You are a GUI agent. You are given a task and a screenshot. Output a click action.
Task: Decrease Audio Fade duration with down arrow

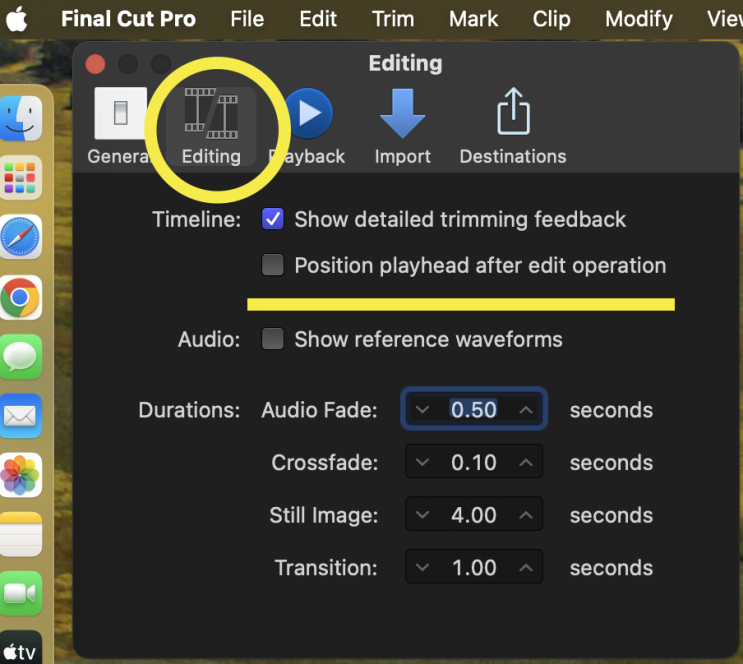click(x=422, y=410)
